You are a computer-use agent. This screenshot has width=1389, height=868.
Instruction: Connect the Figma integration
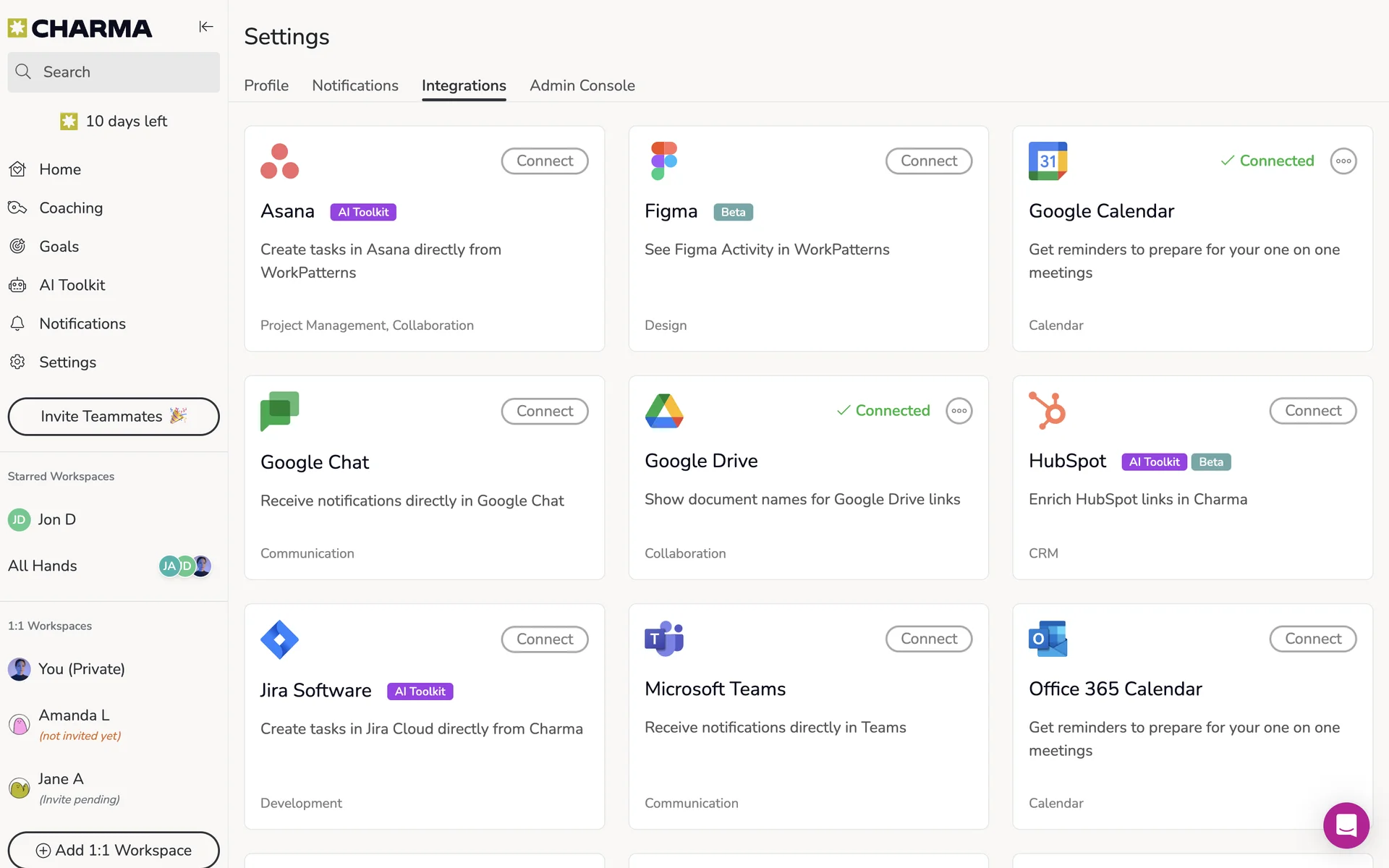[928, 161]
